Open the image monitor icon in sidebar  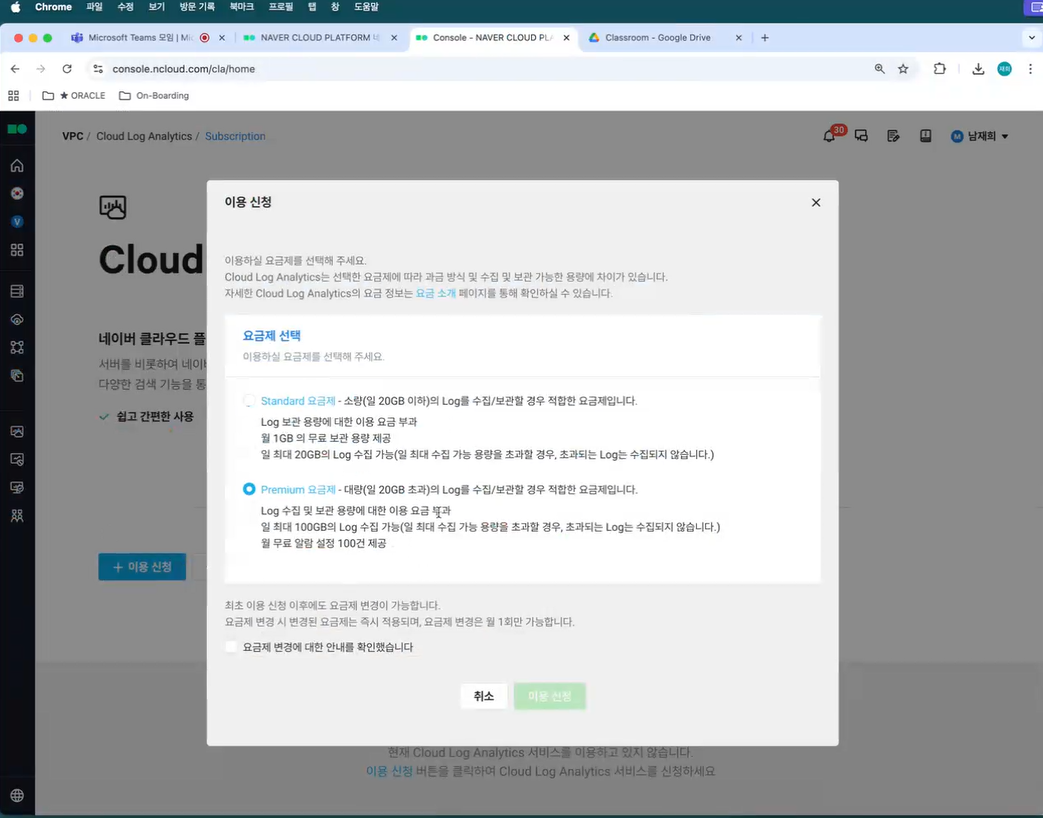[x=17, y=432]
